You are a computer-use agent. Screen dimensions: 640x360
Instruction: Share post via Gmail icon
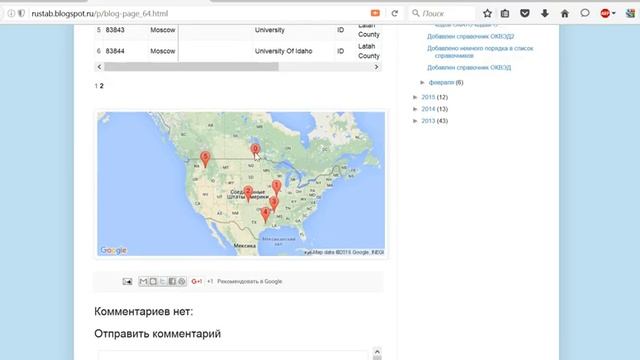[x=143, y=281]
